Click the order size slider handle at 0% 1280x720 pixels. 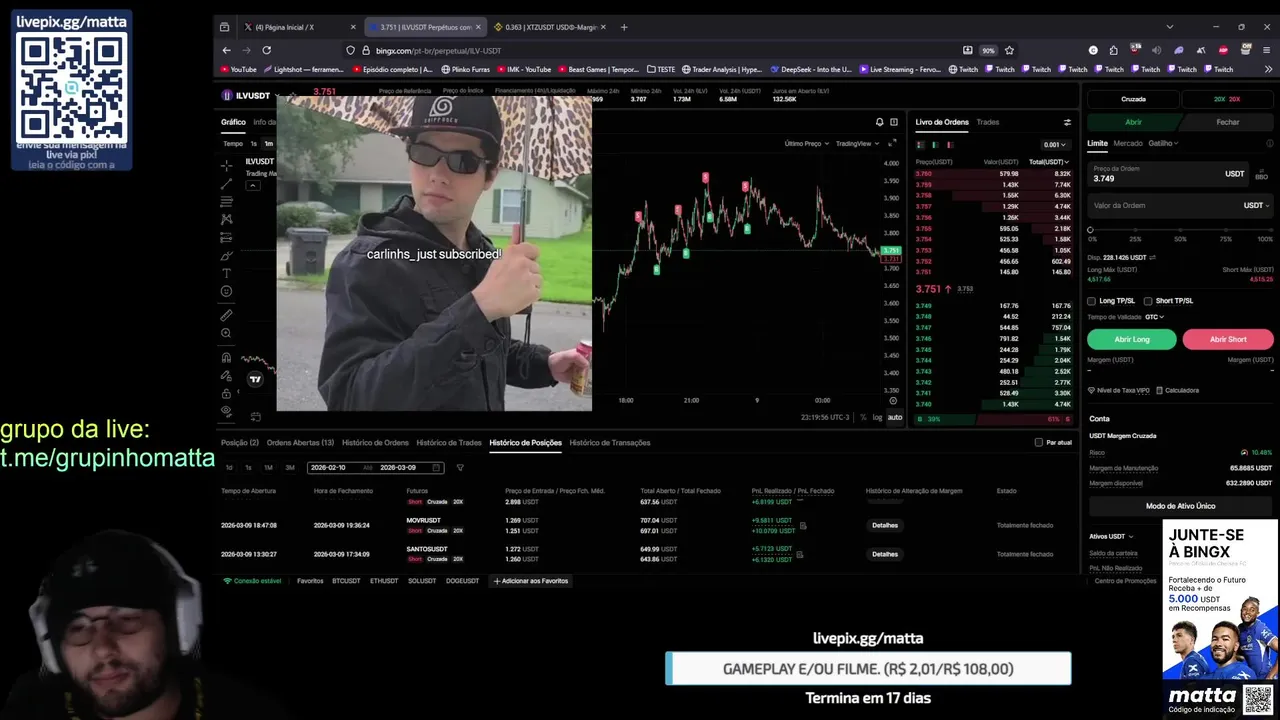(1091, 230)
